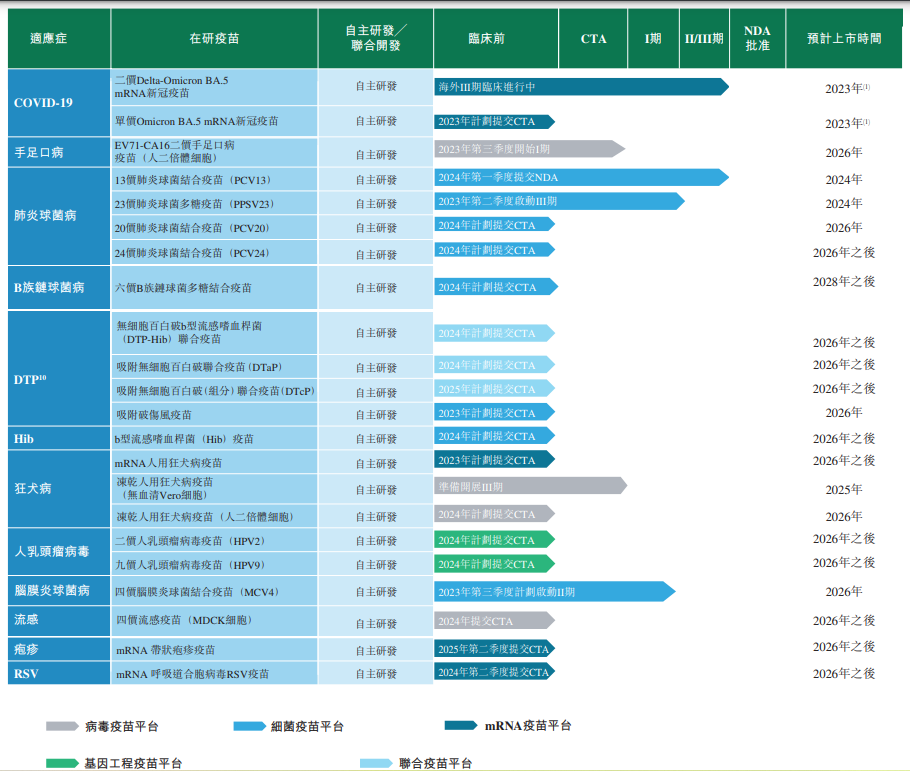Click the 2028年之後 launch date cell
Image resolution: width=910 pixels, height=771 pixels.
[x=844, y=282]
